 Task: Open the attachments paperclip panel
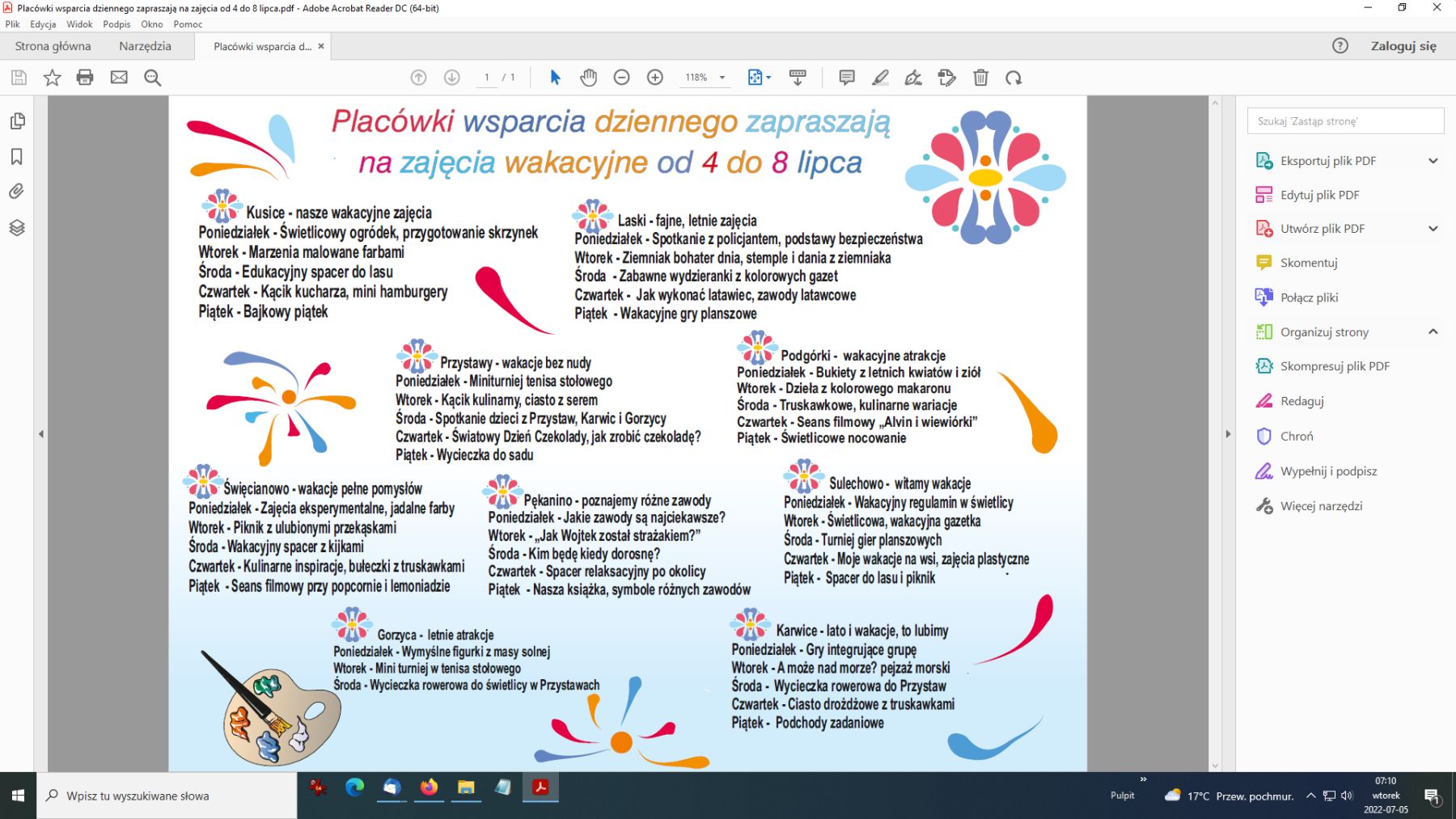pyautogui.click(x=17, y=192)
